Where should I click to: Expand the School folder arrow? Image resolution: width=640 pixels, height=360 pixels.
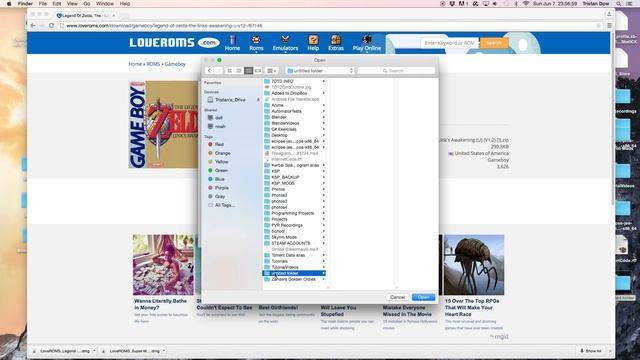coord(324,231)
